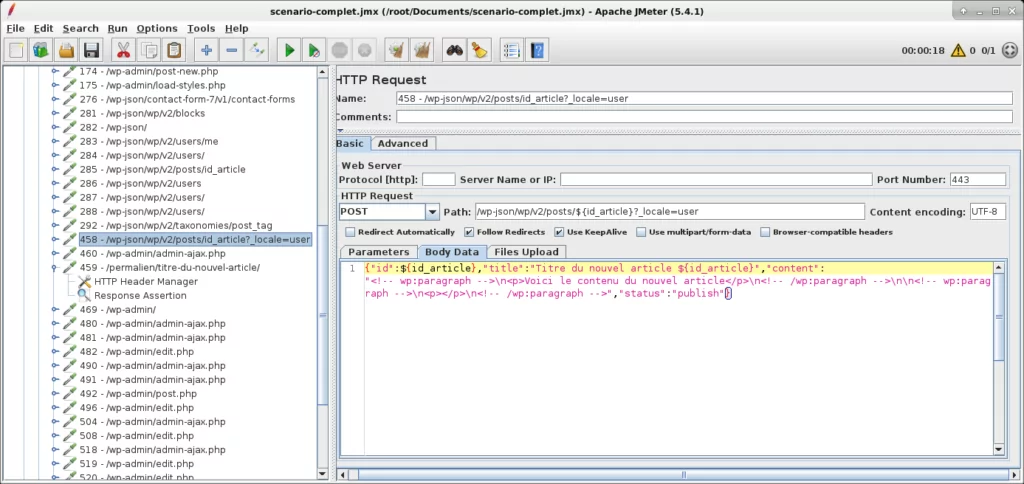Viewport: 1024px width, 484px height.
Task: Switch to the Advanced tab
Action: [x=403, y=144]
